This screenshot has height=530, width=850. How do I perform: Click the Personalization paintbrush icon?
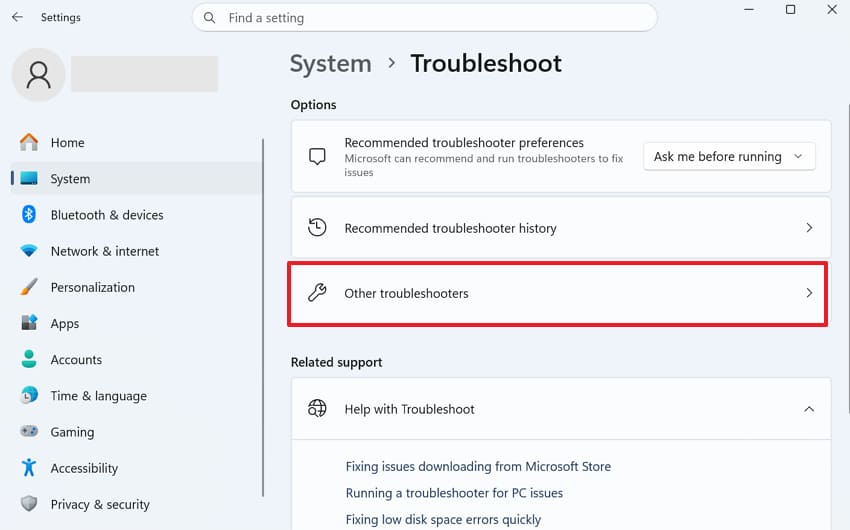(x=29, y=287)
